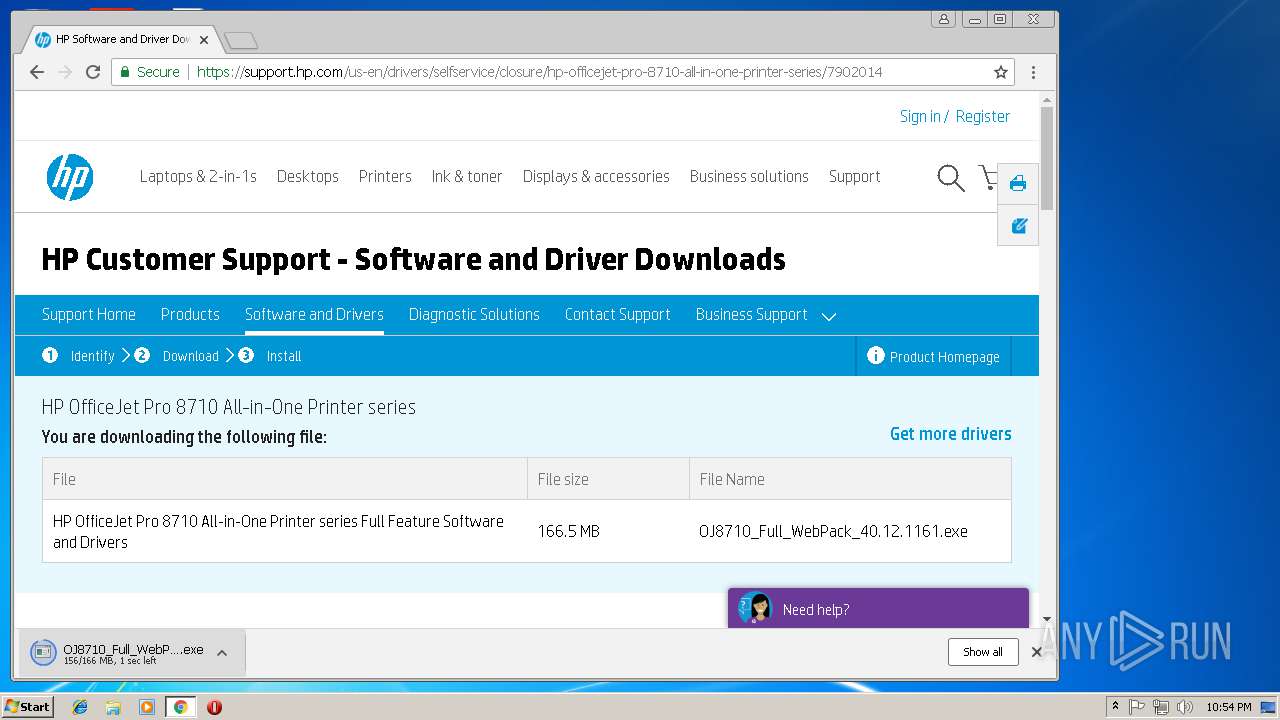Click the Chrome taskbar icon
This screenshot has height=720, width=1280.
pyautogui.click(x=180, y=707)
